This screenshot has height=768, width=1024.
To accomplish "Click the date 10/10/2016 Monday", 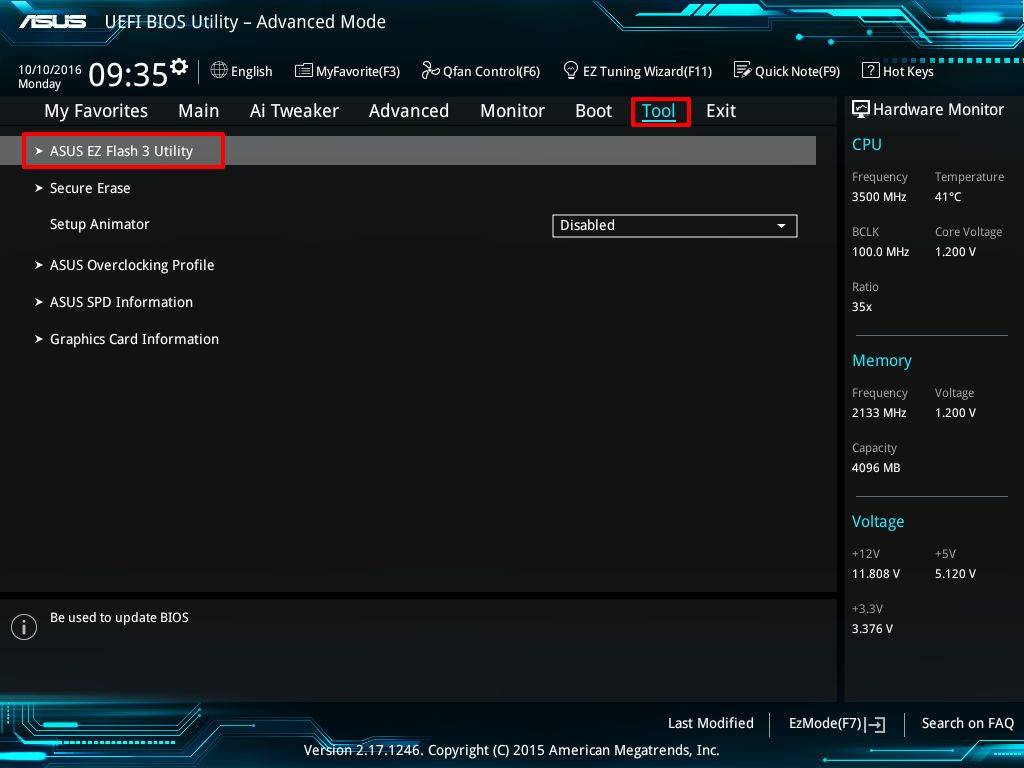I will pos(50,76).
